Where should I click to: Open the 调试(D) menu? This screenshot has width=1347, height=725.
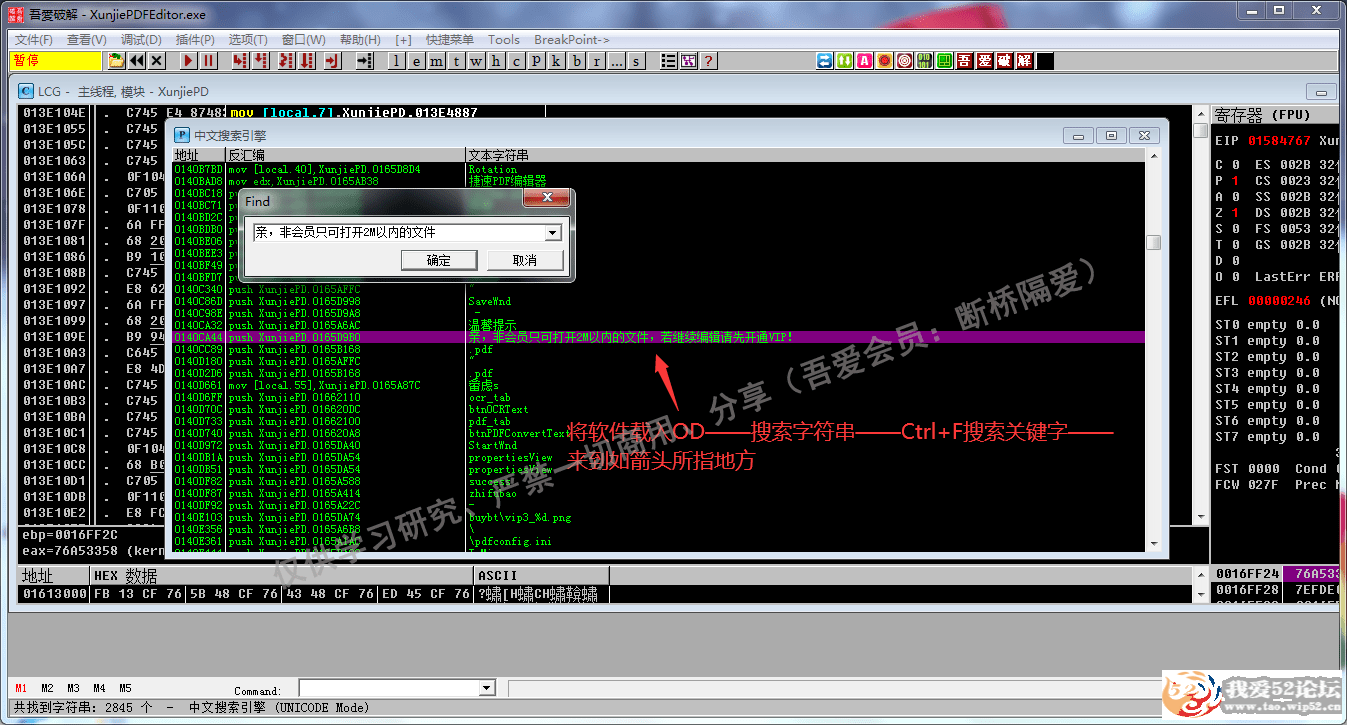(x=141, y=40)
